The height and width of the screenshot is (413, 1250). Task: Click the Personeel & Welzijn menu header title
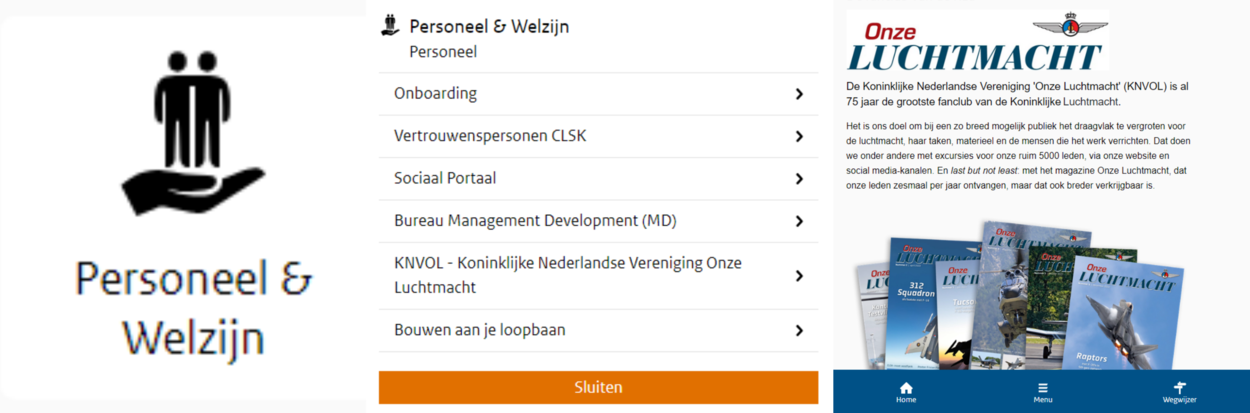[x=489, y=27]
